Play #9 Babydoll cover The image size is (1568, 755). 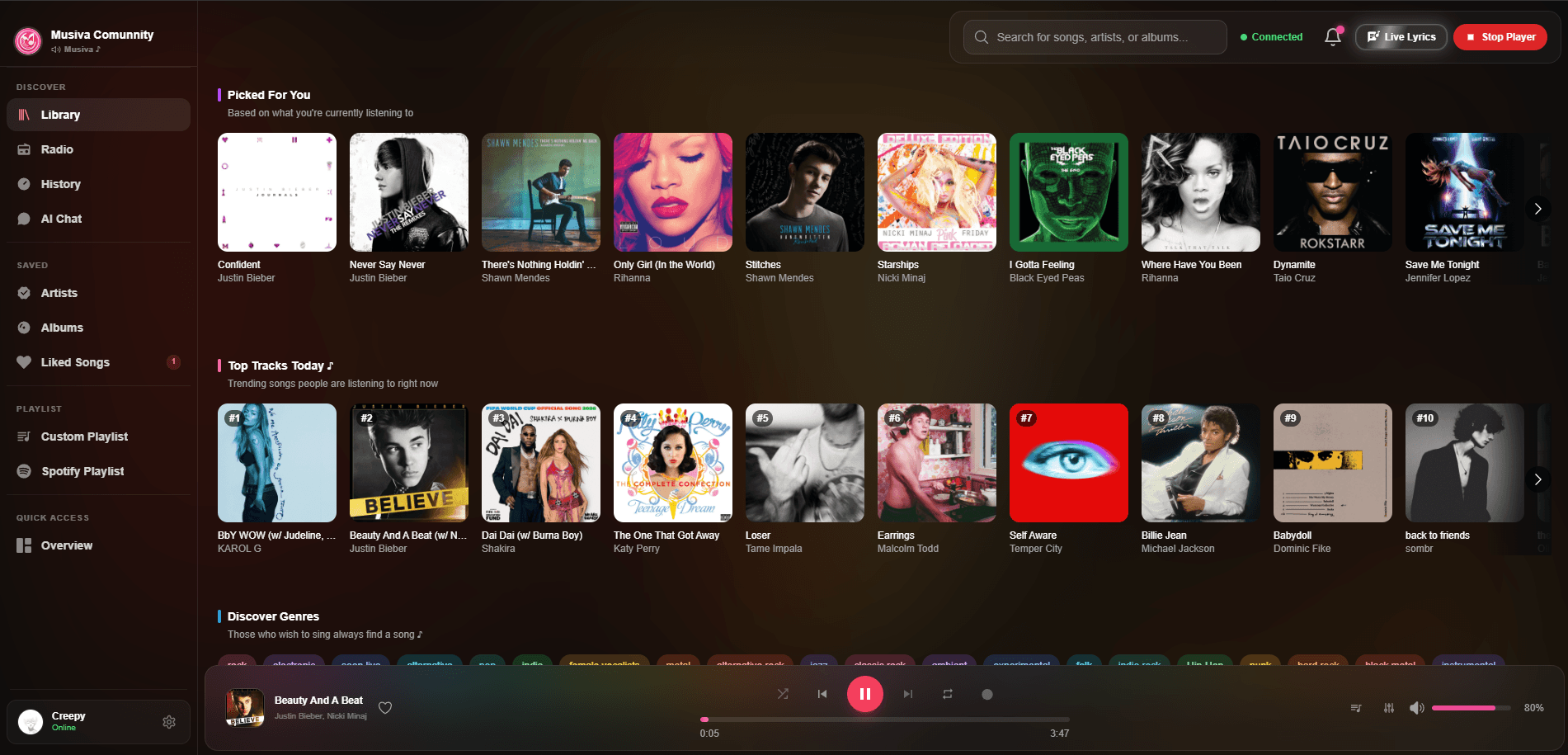tap(1333, 463)
